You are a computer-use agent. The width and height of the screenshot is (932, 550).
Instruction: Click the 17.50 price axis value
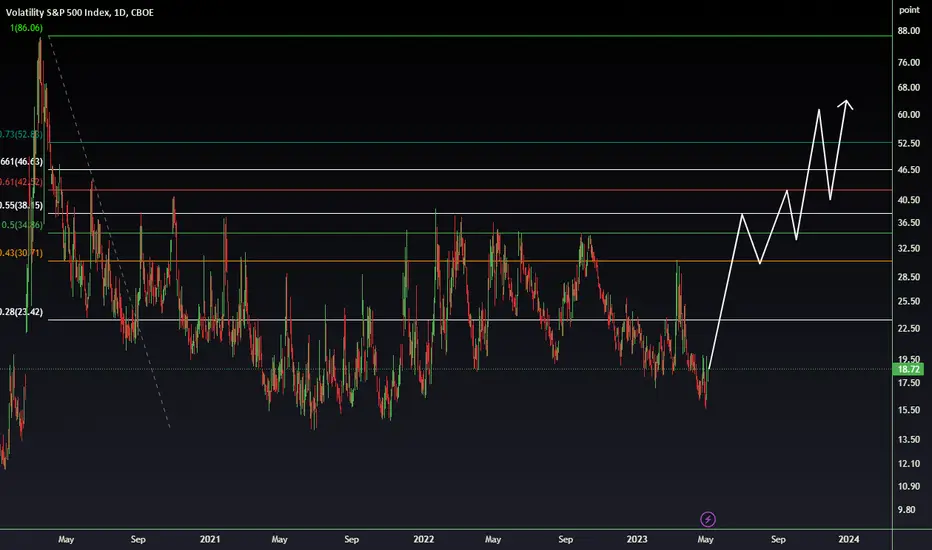[x=908, y=383]
